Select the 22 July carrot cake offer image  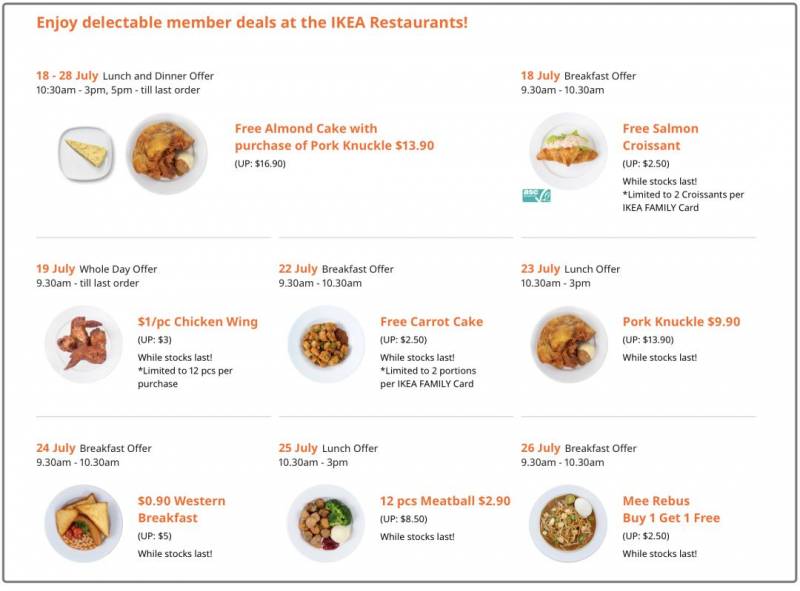[326, 344]
